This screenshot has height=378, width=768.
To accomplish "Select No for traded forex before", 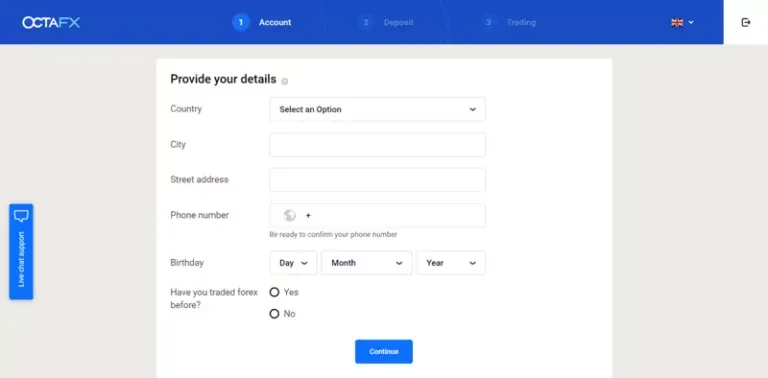I will [x=274, y=314].
